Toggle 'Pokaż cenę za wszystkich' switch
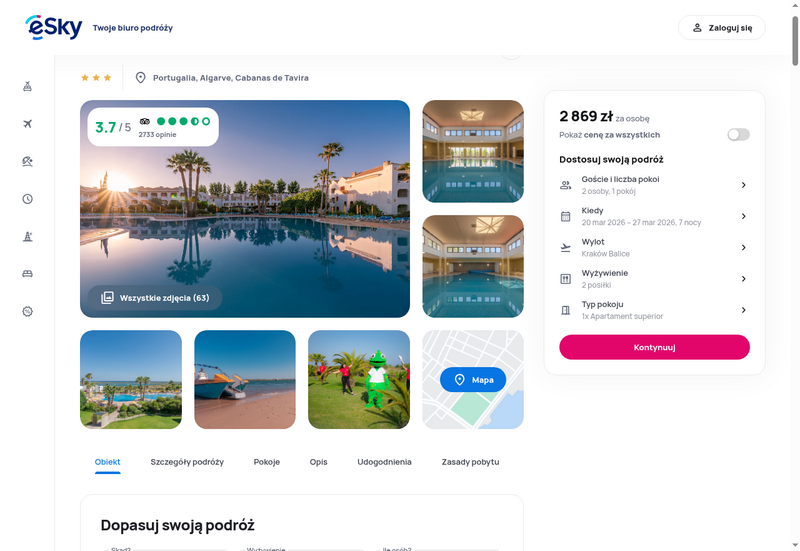This screenshot has height=551, width=800. coord(738,135)
